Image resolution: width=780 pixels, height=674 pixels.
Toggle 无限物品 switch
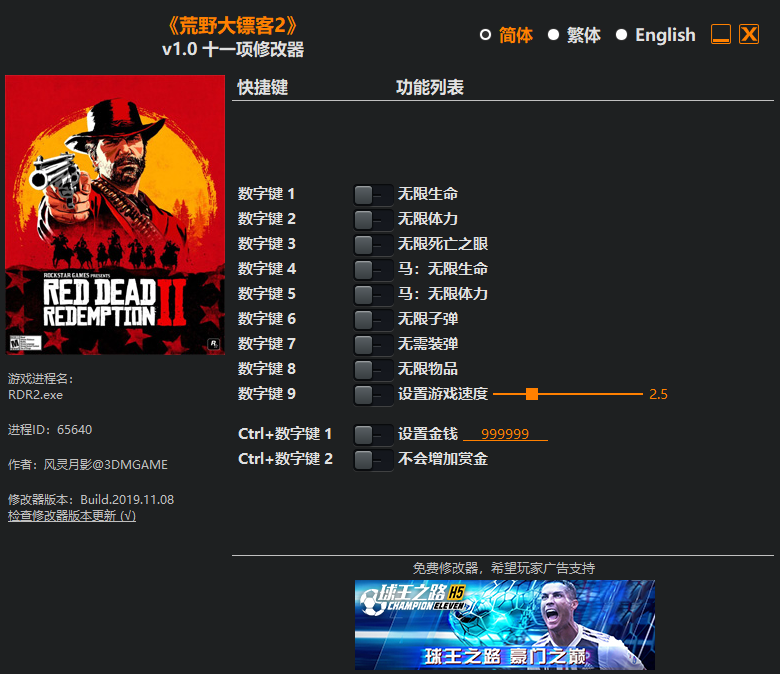click(x=373, y=370)
